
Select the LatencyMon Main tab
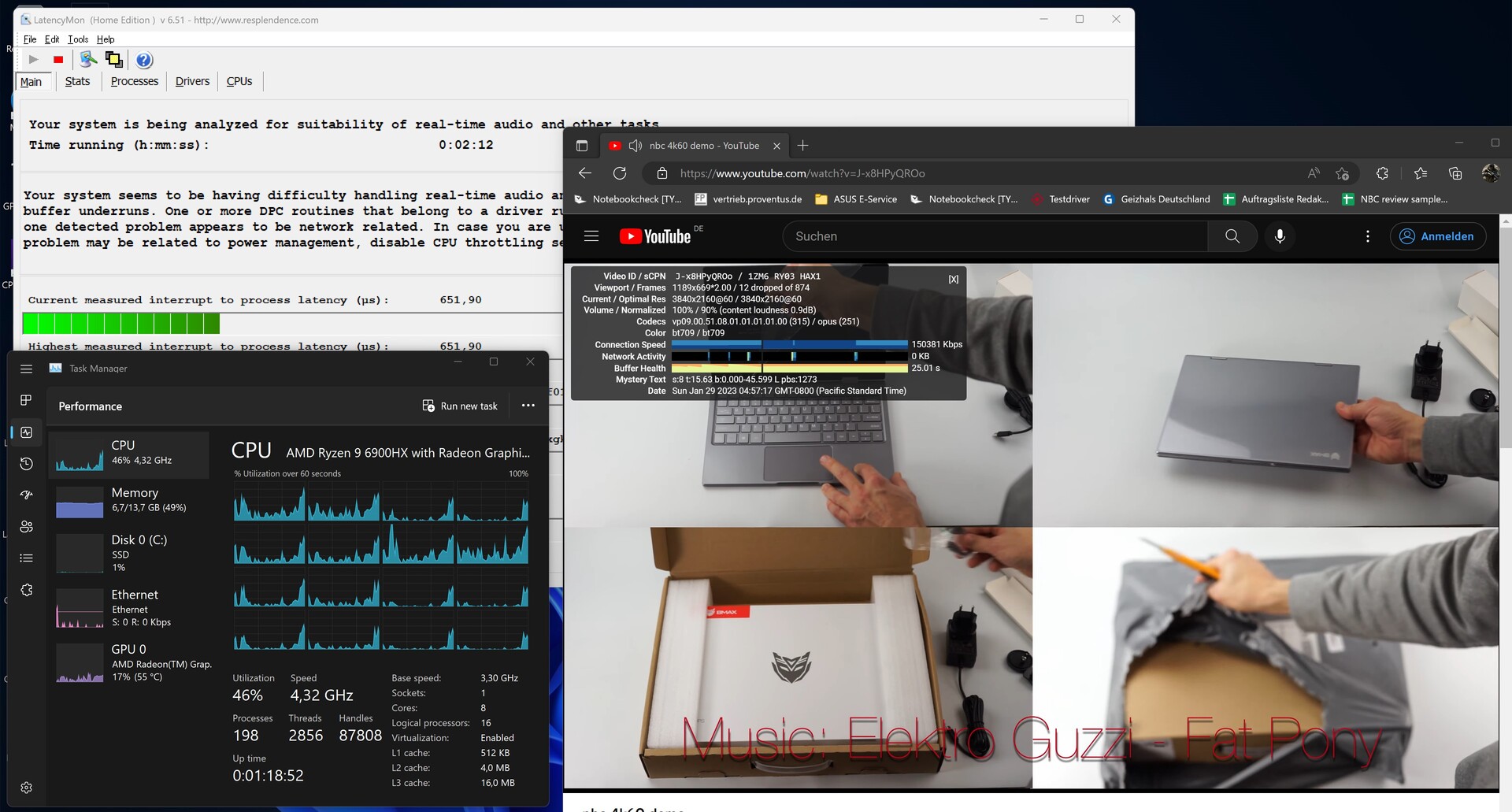tap(31, 82)
